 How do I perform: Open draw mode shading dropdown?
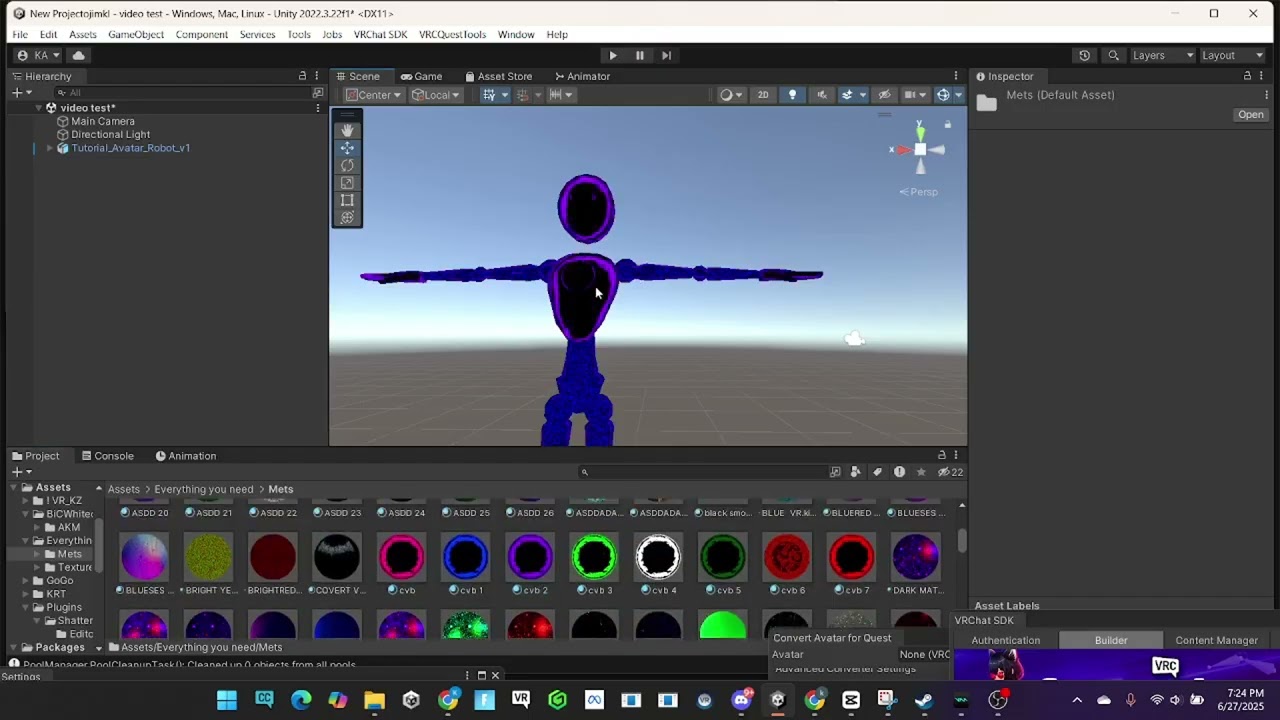[x=731, y=95]
